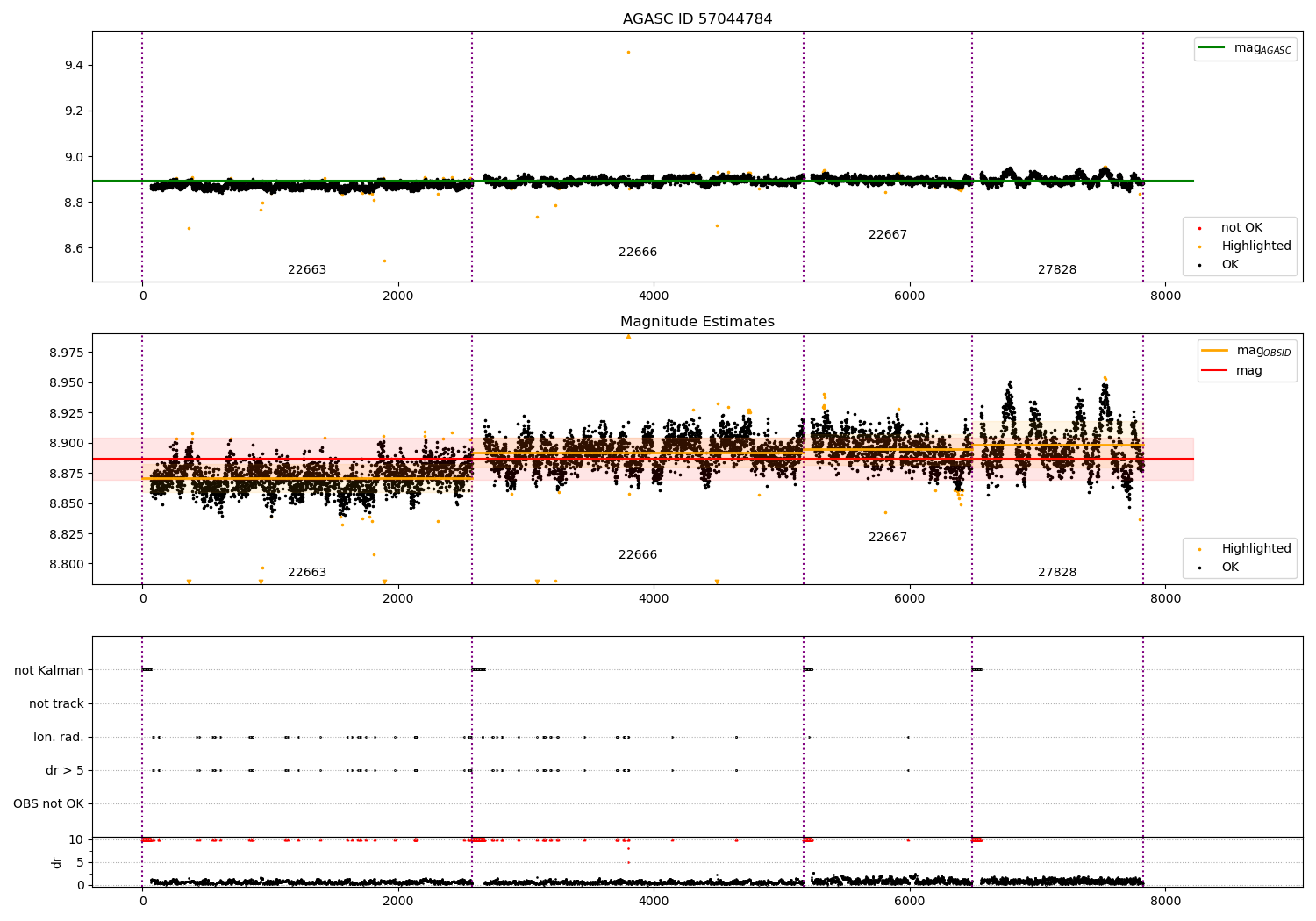Click the 9.2 y-axis tick in top plot

coord(74,111)
